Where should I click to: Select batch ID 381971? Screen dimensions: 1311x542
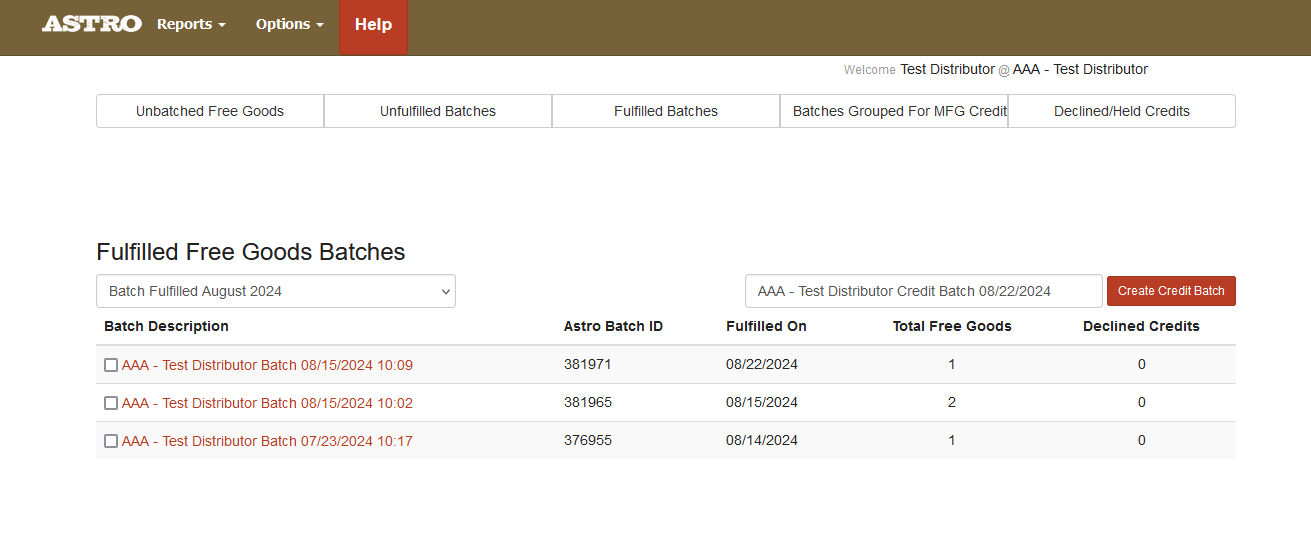point(588,365)
